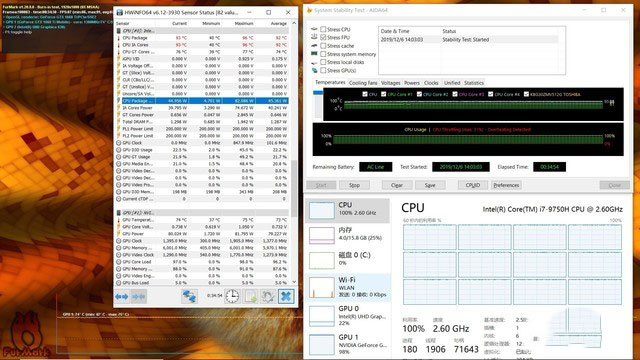Screen dimensions: 640x360
Task: Enable Stress local disks checkbox
Action: [x=323, y=62]
